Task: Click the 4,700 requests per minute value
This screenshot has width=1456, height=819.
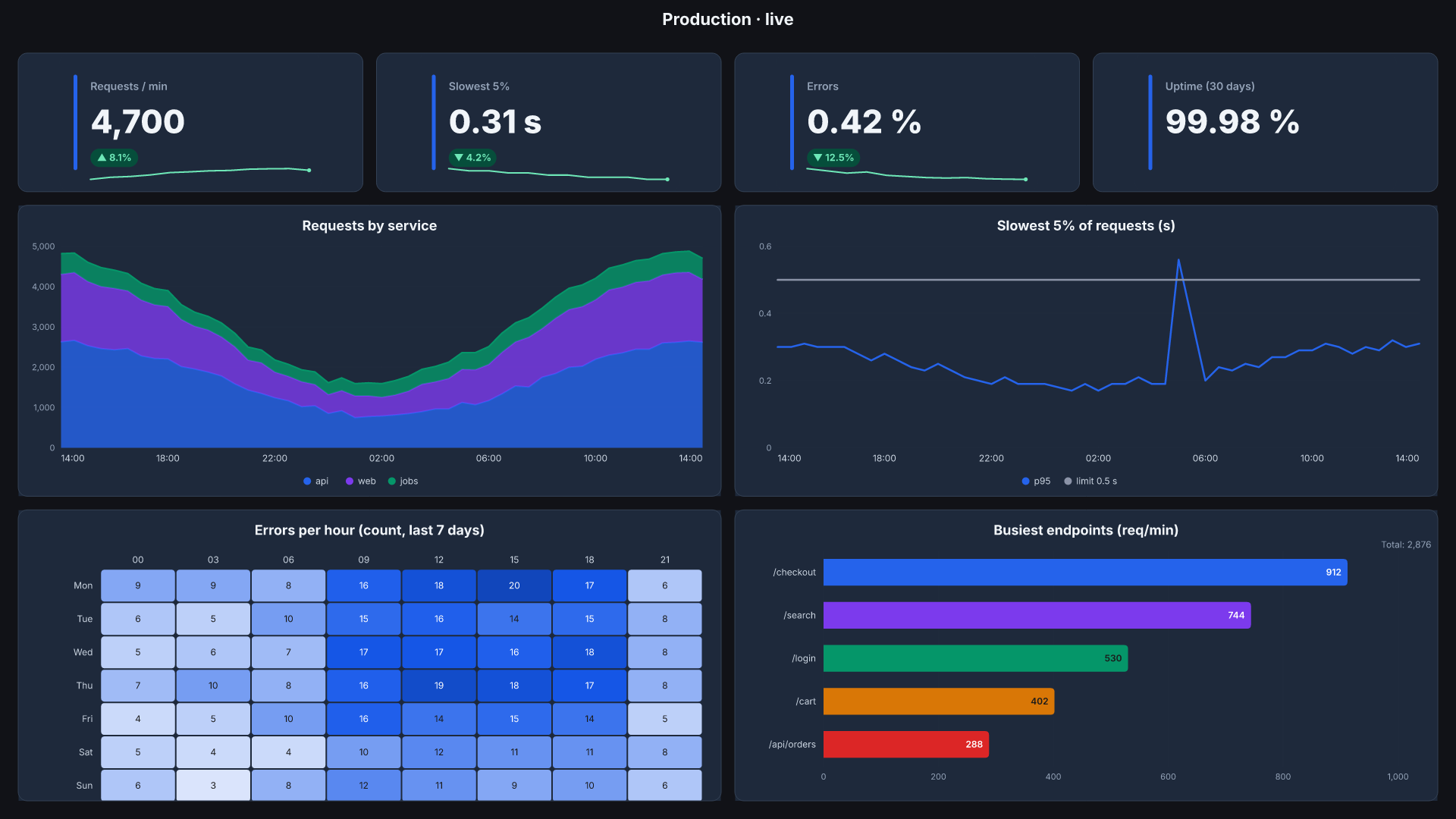Action: coord(138,121)
